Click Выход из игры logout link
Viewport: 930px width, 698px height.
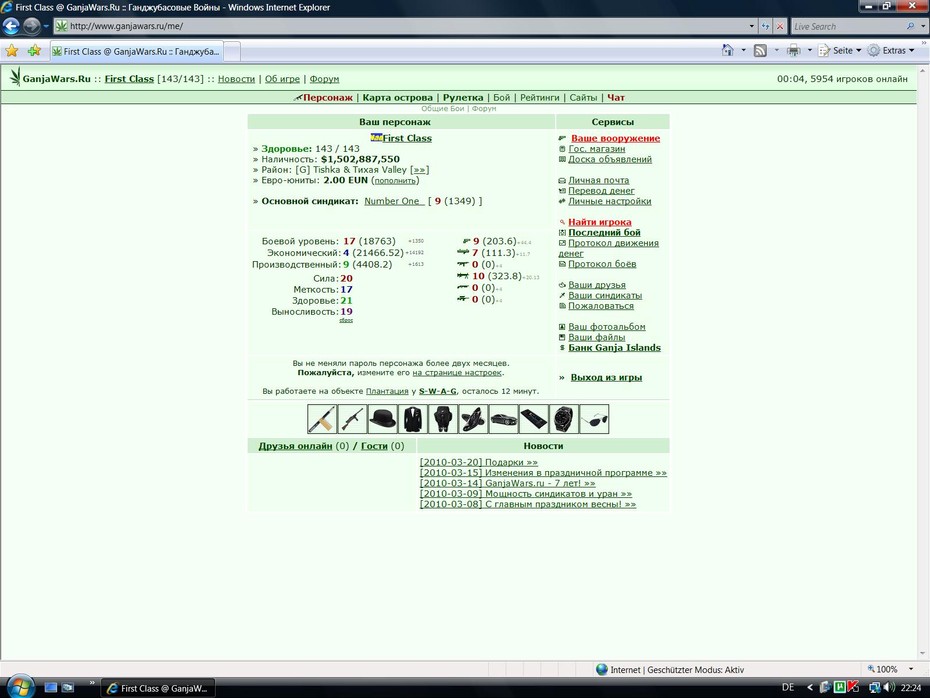pos(606,377)
